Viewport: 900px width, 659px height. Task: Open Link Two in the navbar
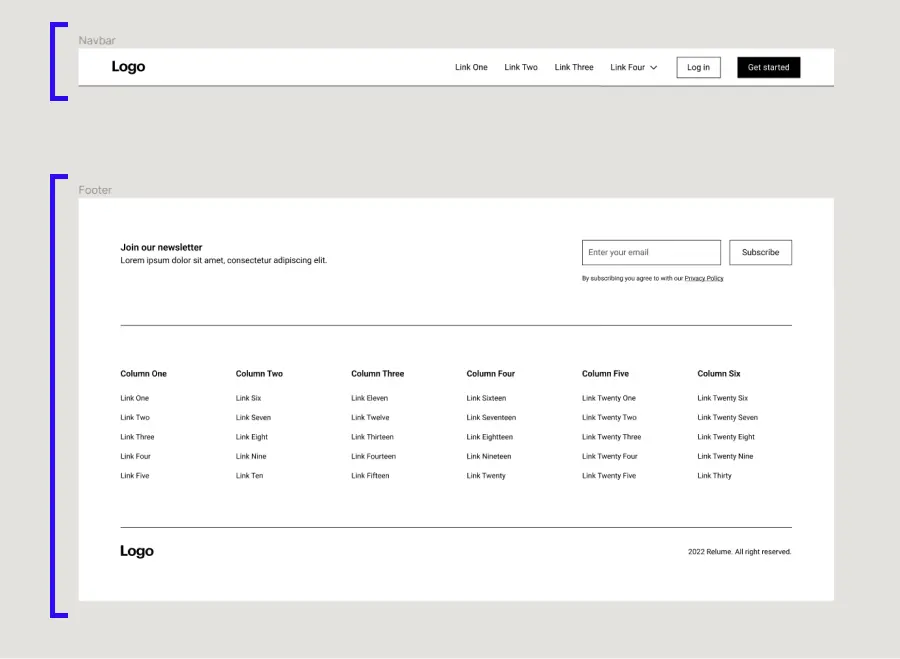pos(521,67)
